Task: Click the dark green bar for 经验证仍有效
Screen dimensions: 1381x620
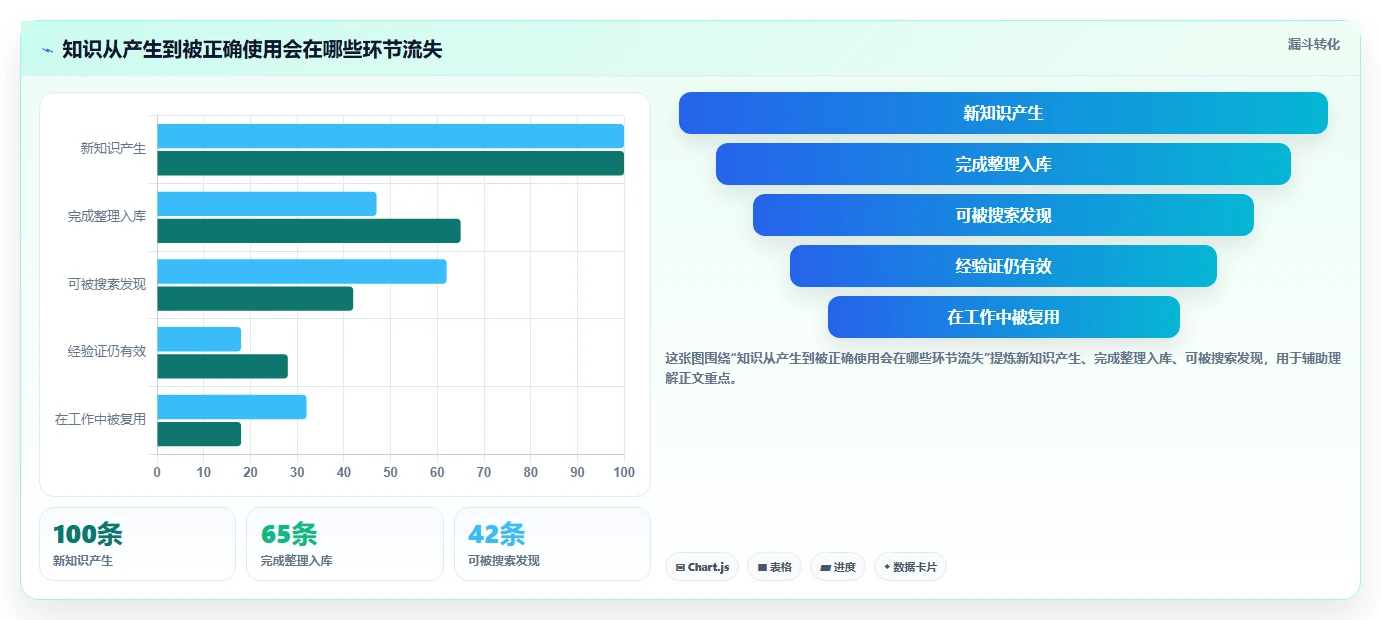Action: click(222, 366)
